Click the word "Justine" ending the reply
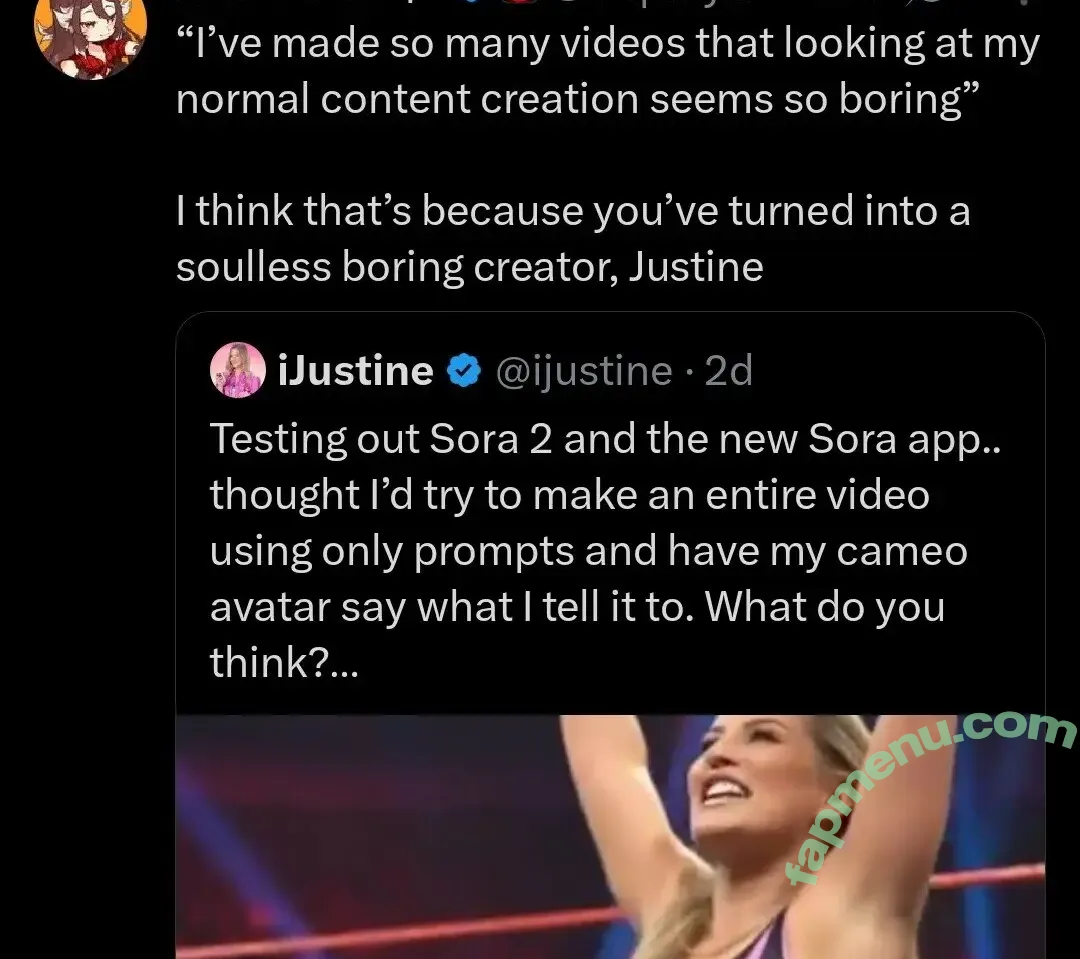This screenshot has width=1080, height=959. [x=695, y=267]
